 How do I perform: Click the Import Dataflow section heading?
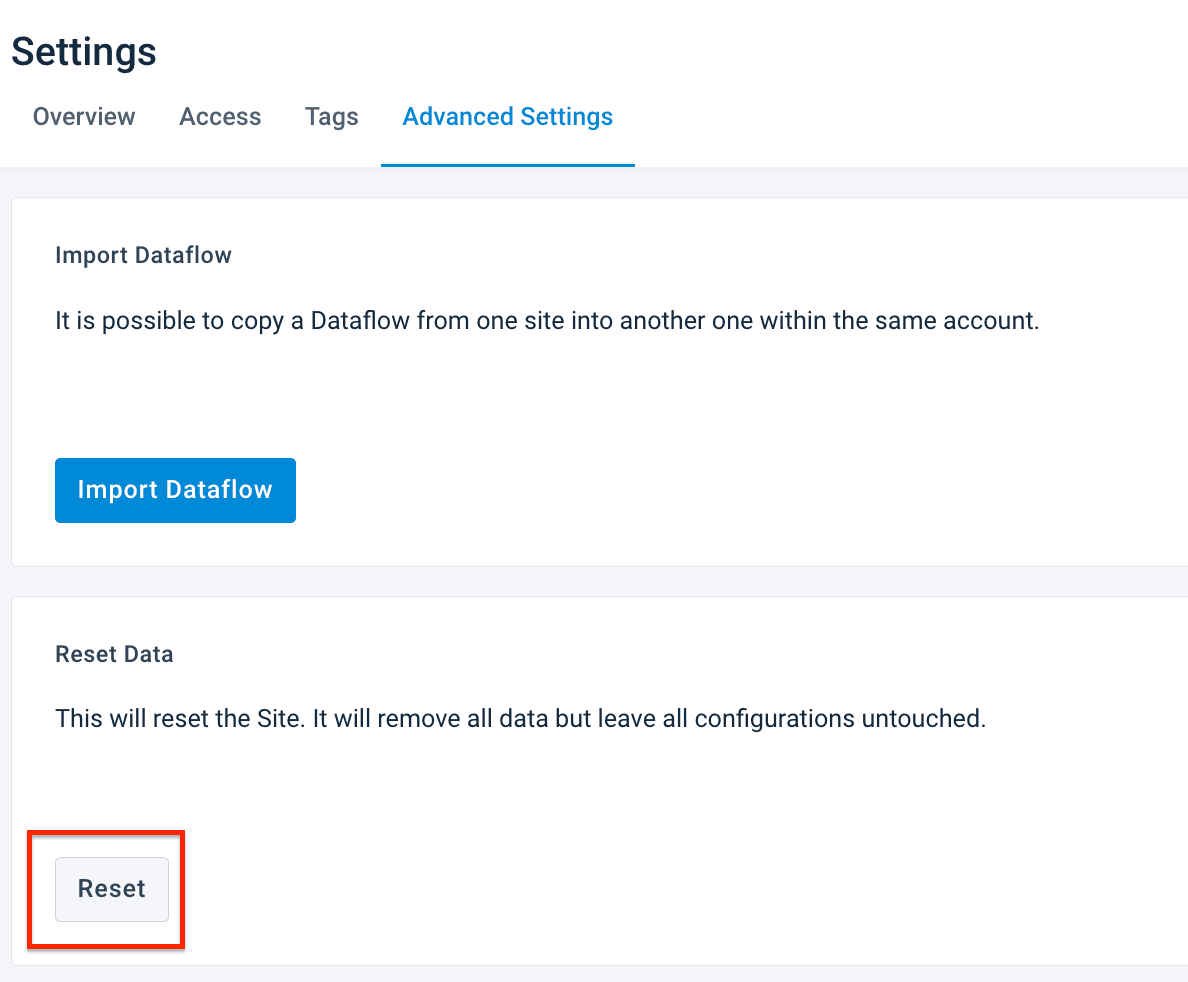(x=143, y=255)
